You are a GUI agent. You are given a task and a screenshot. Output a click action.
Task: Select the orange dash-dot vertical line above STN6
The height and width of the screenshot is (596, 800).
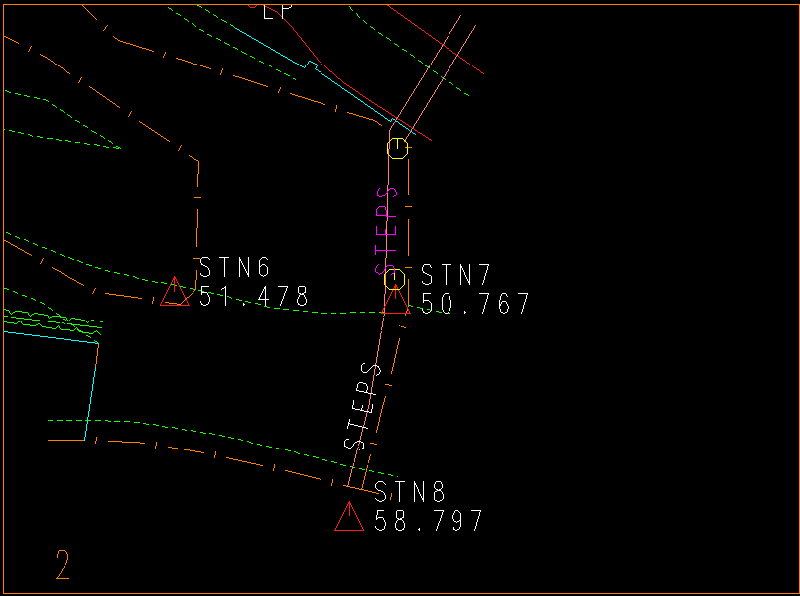(x=197, y=210)
